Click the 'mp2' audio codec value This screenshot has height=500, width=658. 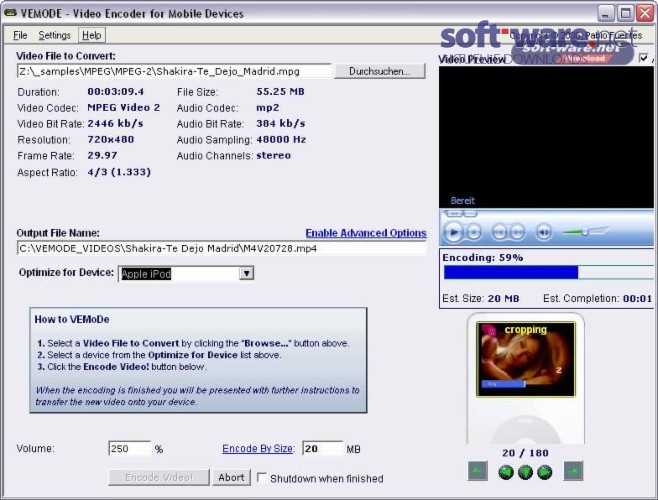(x=268, y=108)
